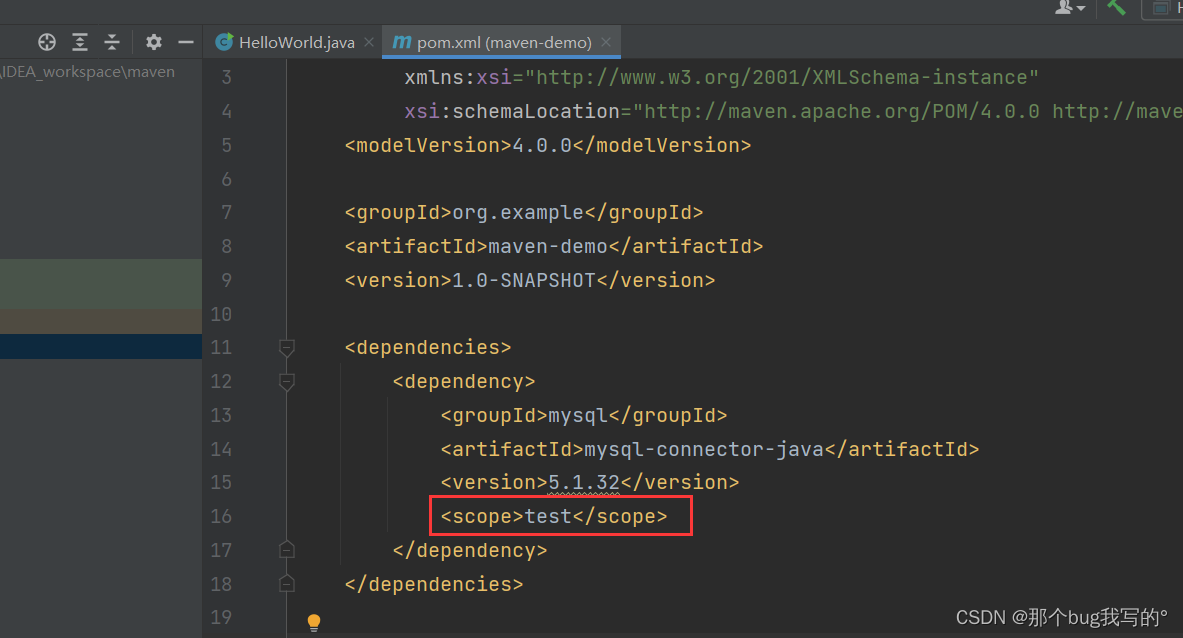Click the scope test line
The width and height of the screenshot is (1183, 638).
(554, 517)
